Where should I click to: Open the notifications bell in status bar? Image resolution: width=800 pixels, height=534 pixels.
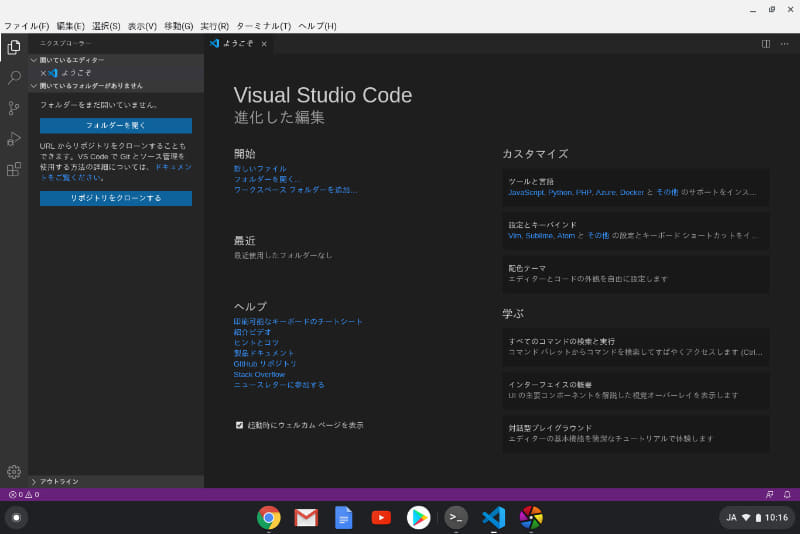click(787, 494)
